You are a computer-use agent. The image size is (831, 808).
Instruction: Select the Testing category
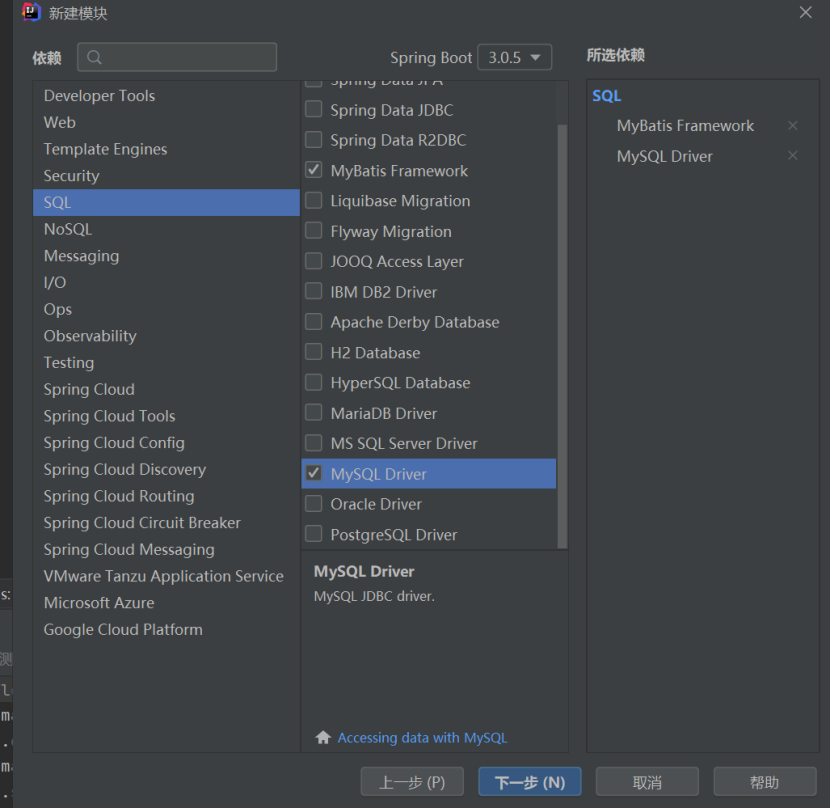[x=166, y=362]
